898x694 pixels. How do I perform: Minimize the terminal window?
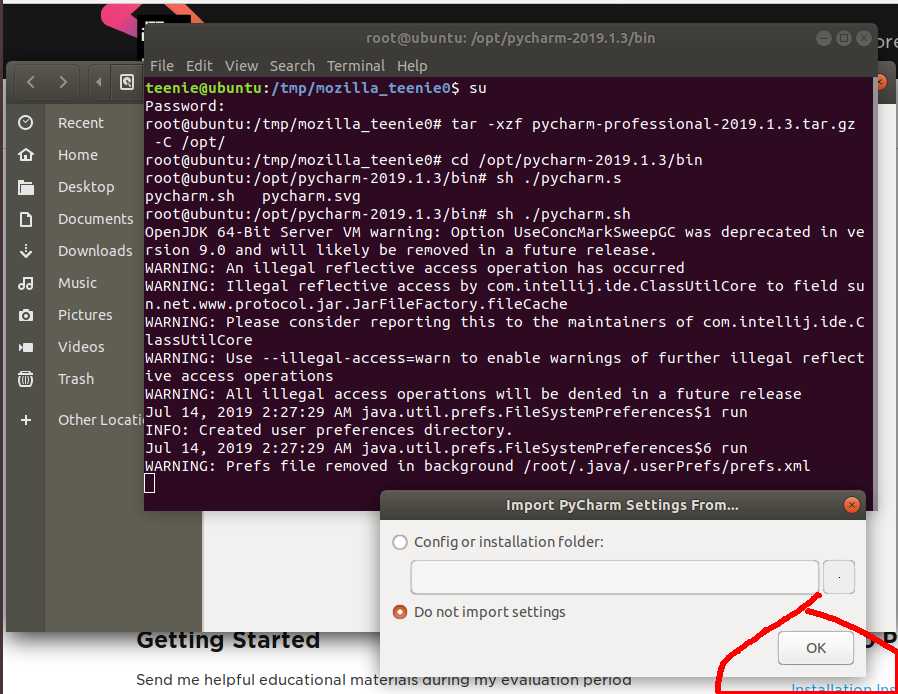point(824,38)
